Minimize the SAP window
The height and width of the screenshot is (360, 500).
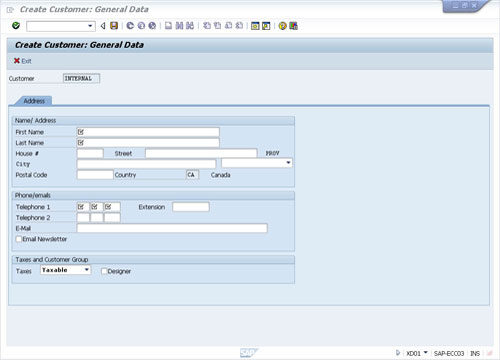click(x=455, y=5)
